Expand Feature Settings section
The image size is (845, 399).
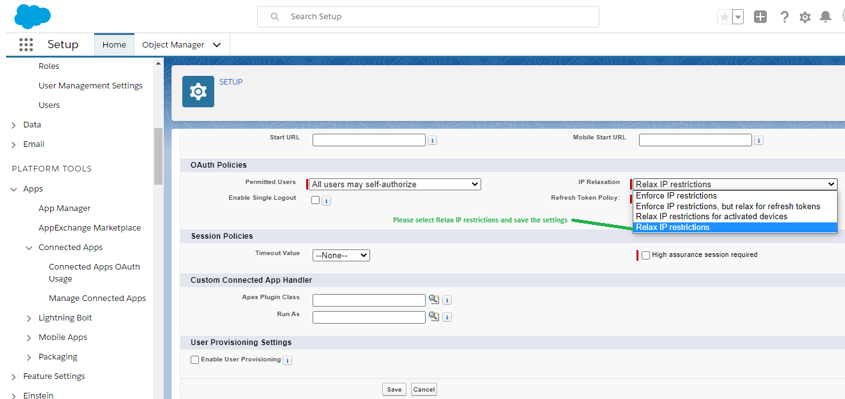(13, 377)
